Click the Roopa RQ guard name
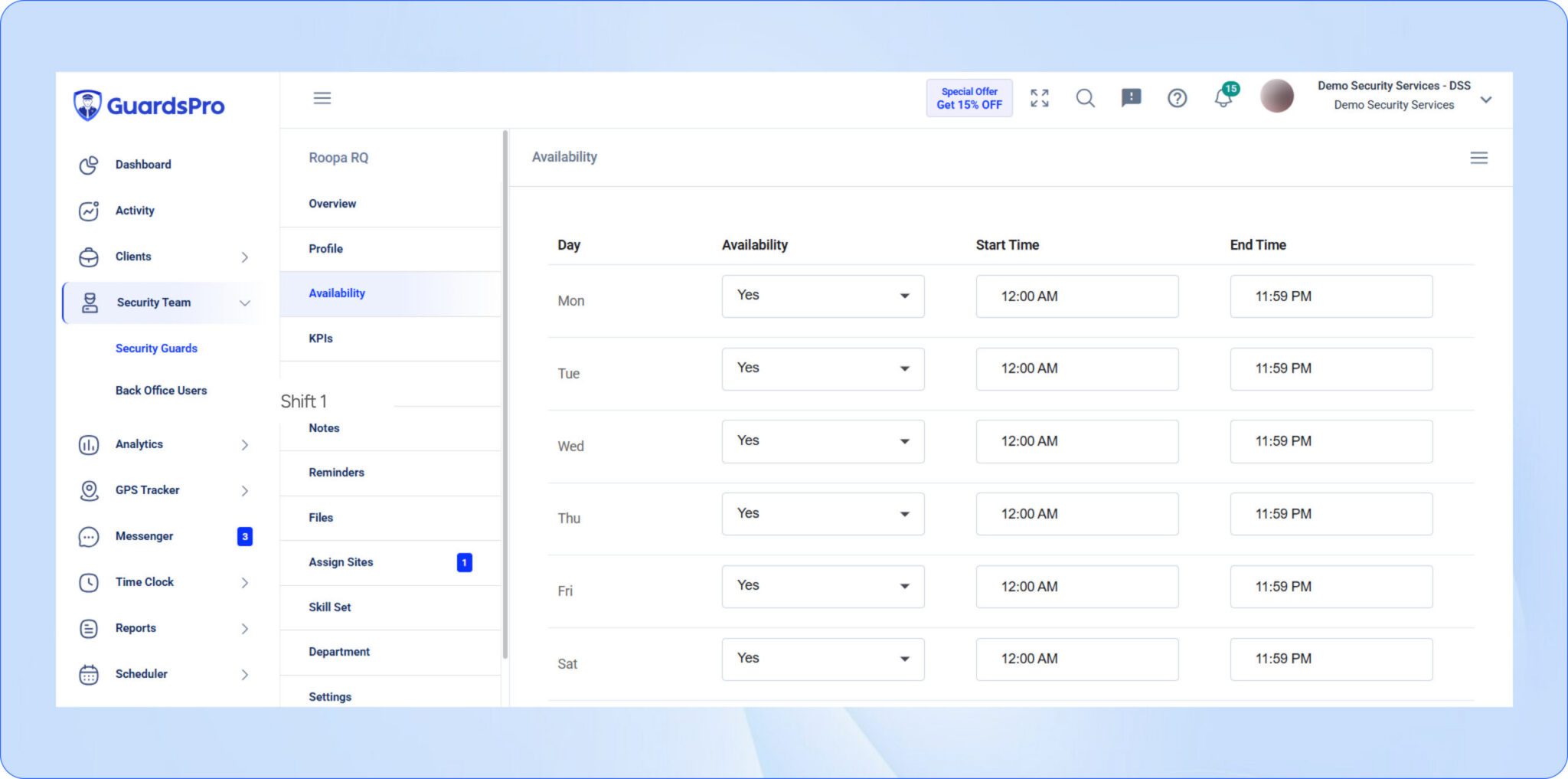Image resolution: width=1568 pixels, height=779 pixels. pos(338,158)
